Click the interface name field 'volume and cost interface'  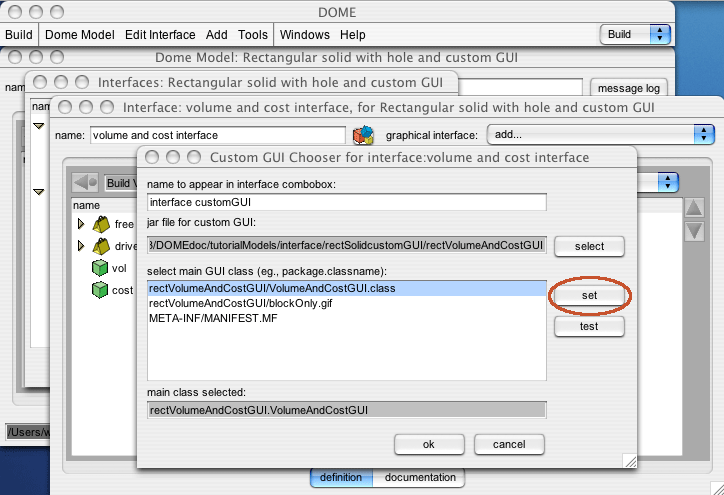click(x=217, y=135)
